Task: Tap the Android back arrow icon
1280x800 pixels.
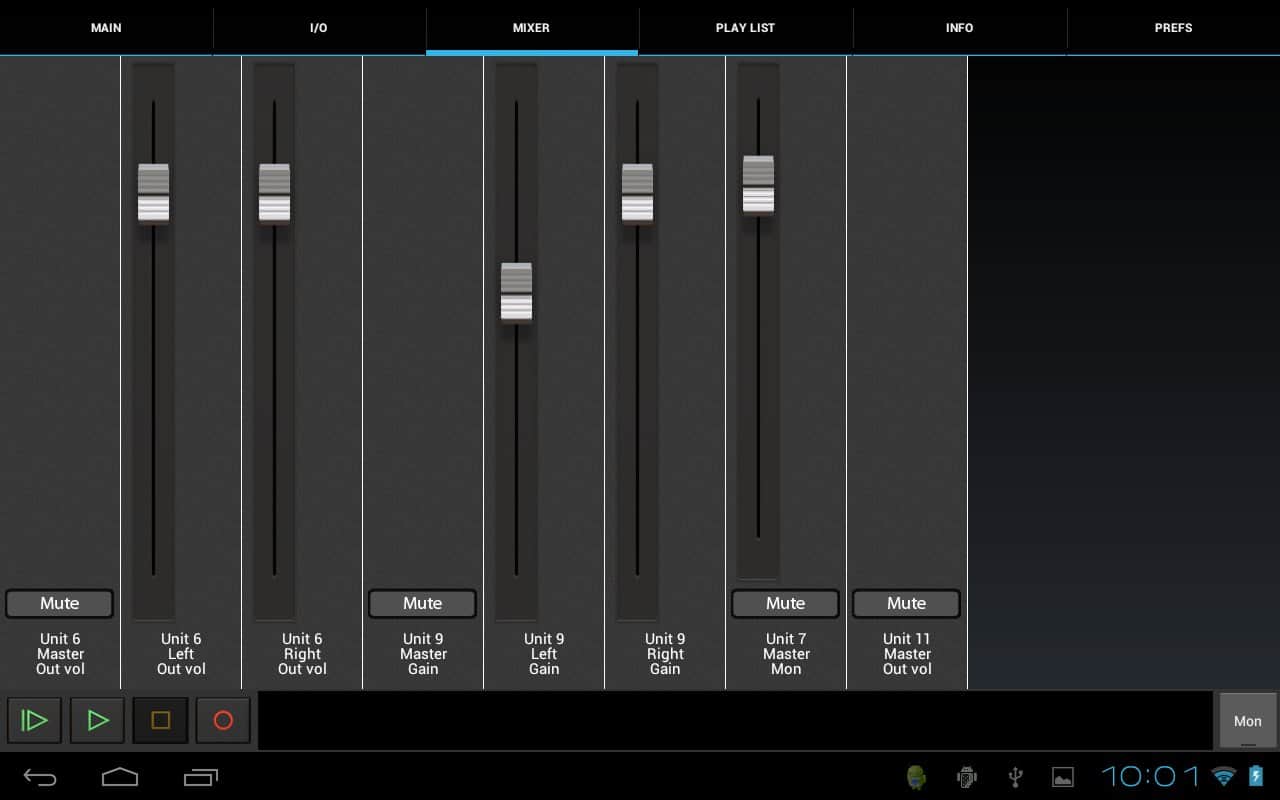Action: click(x=40, y=777)
